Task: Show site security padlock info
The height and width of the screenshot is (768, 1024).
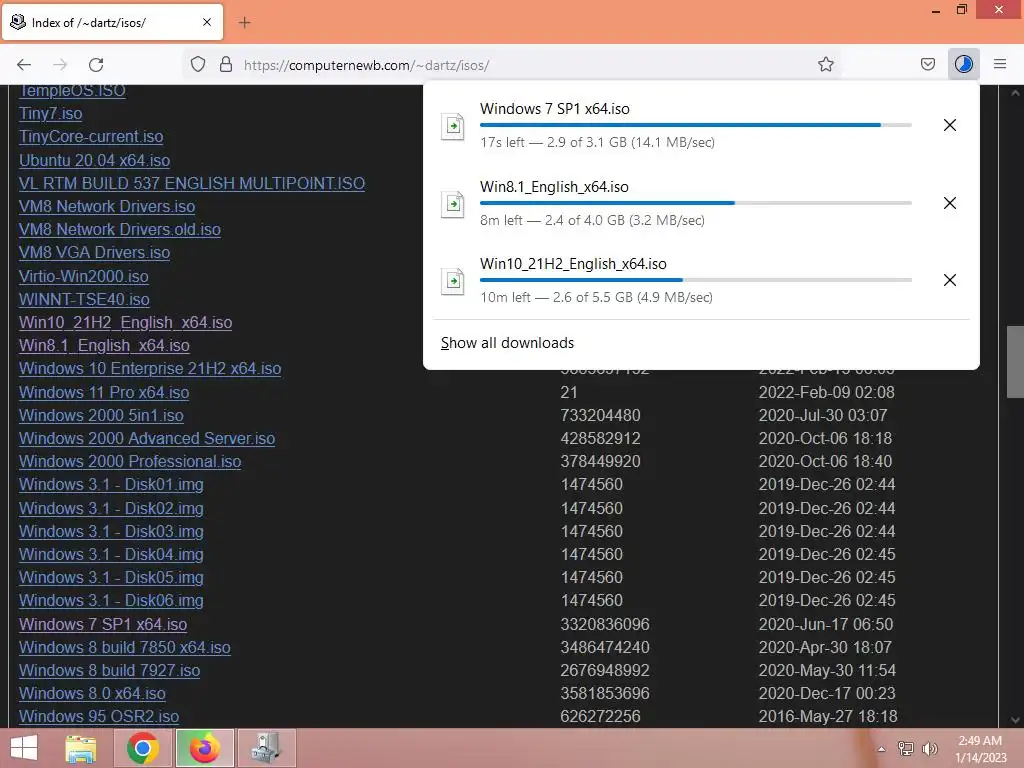Action: tap(226, 64)
